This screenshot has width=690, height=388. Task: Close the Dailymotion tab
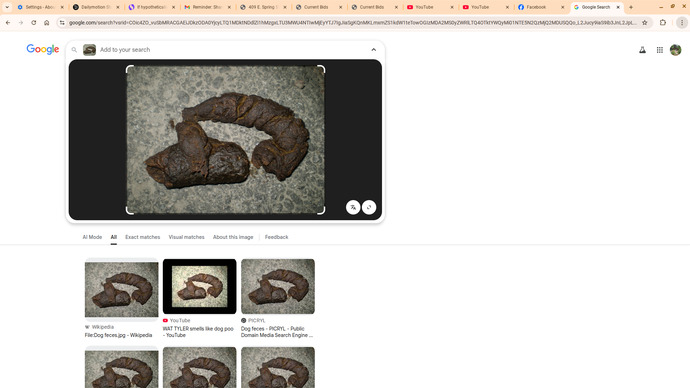pyautogui.click(x=118, y=7)
